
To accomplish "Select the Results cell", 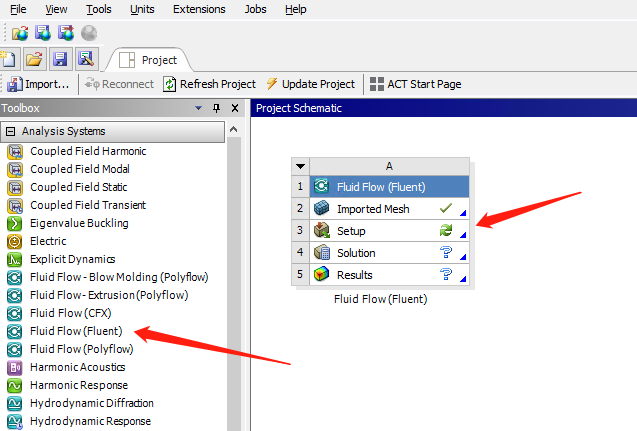I will click(389, 275).
